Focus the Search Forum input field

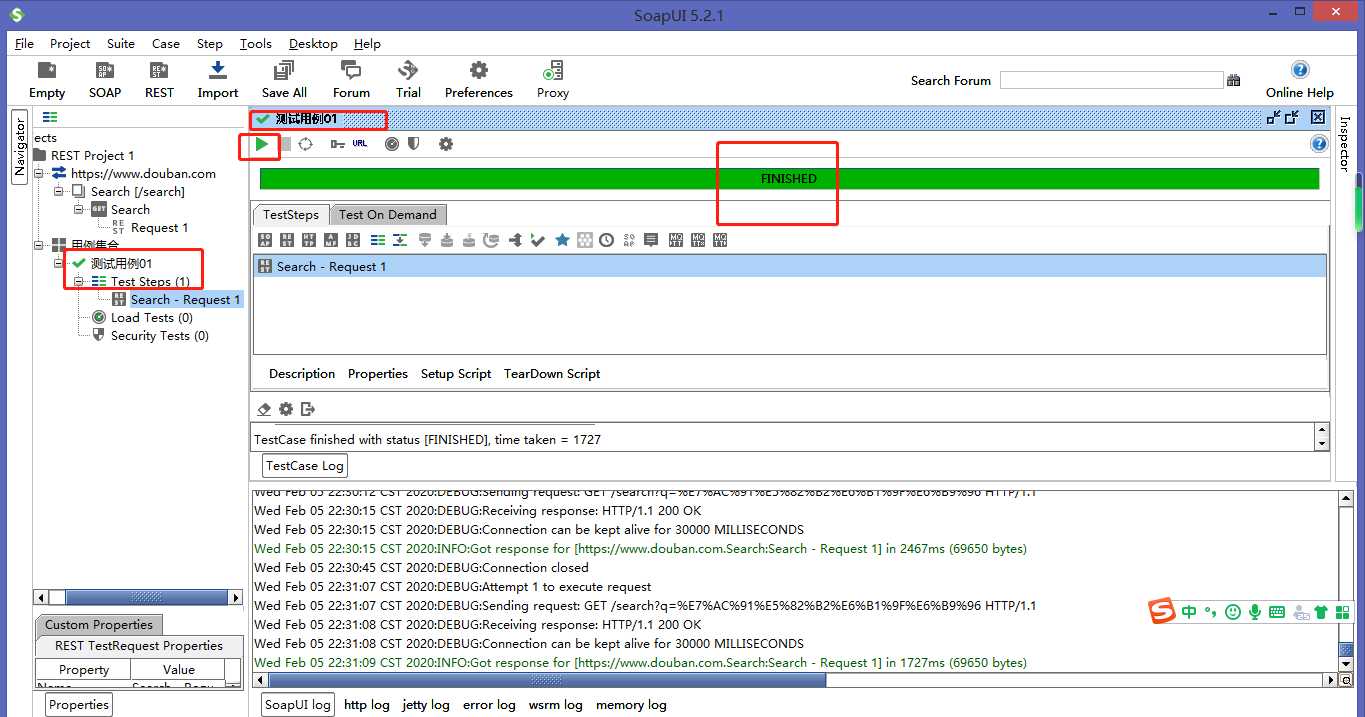tap(1112, 80)
